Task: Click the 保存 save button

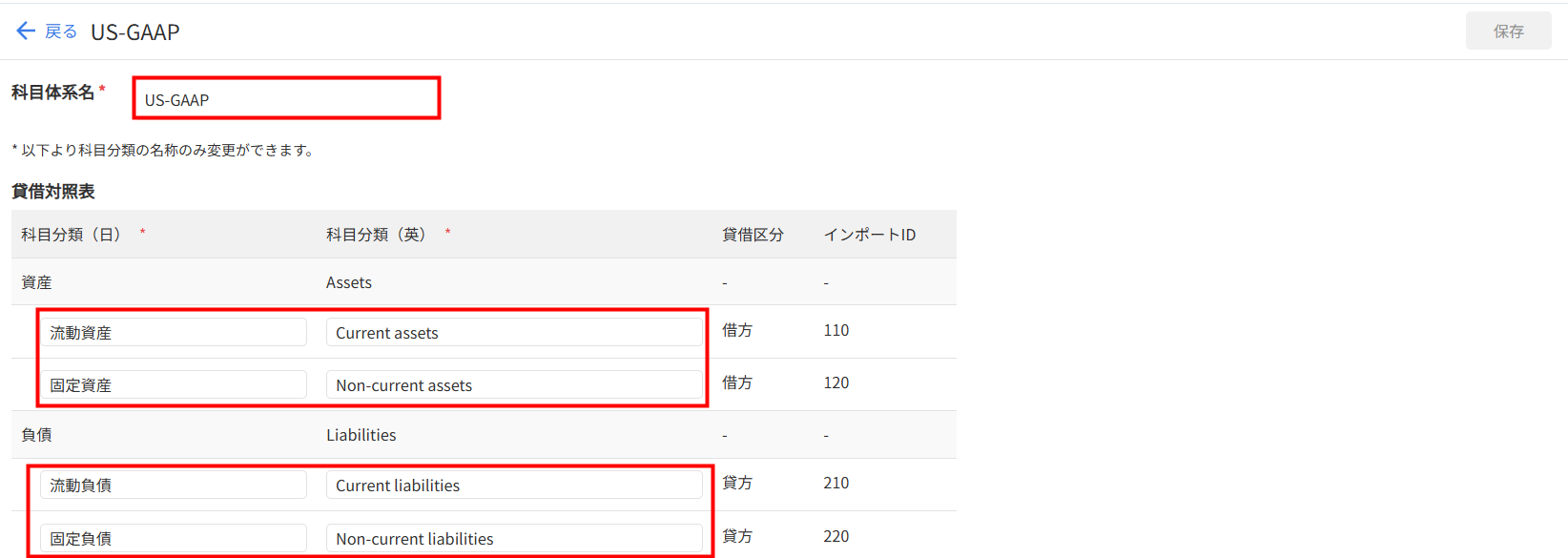Action: (x=1508, y=31)
